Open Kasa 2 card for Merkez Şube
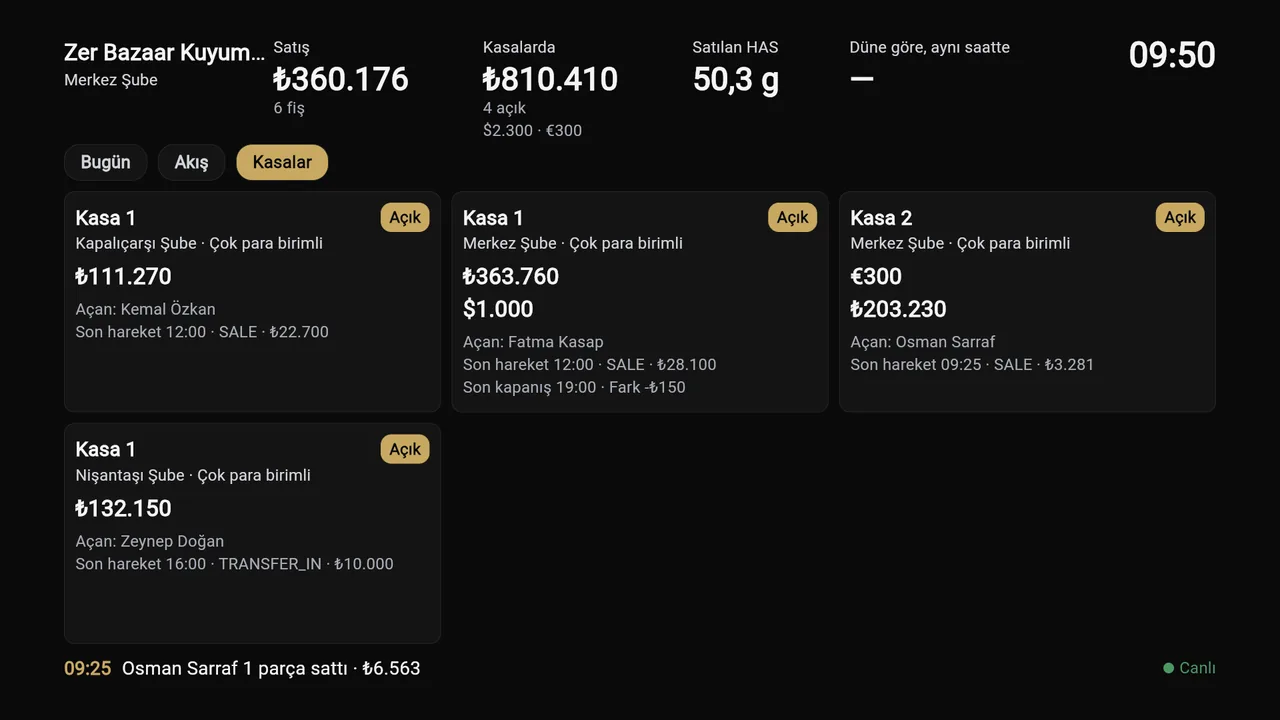Screen dimensions: 1280x720 (x=1027, y=302)
